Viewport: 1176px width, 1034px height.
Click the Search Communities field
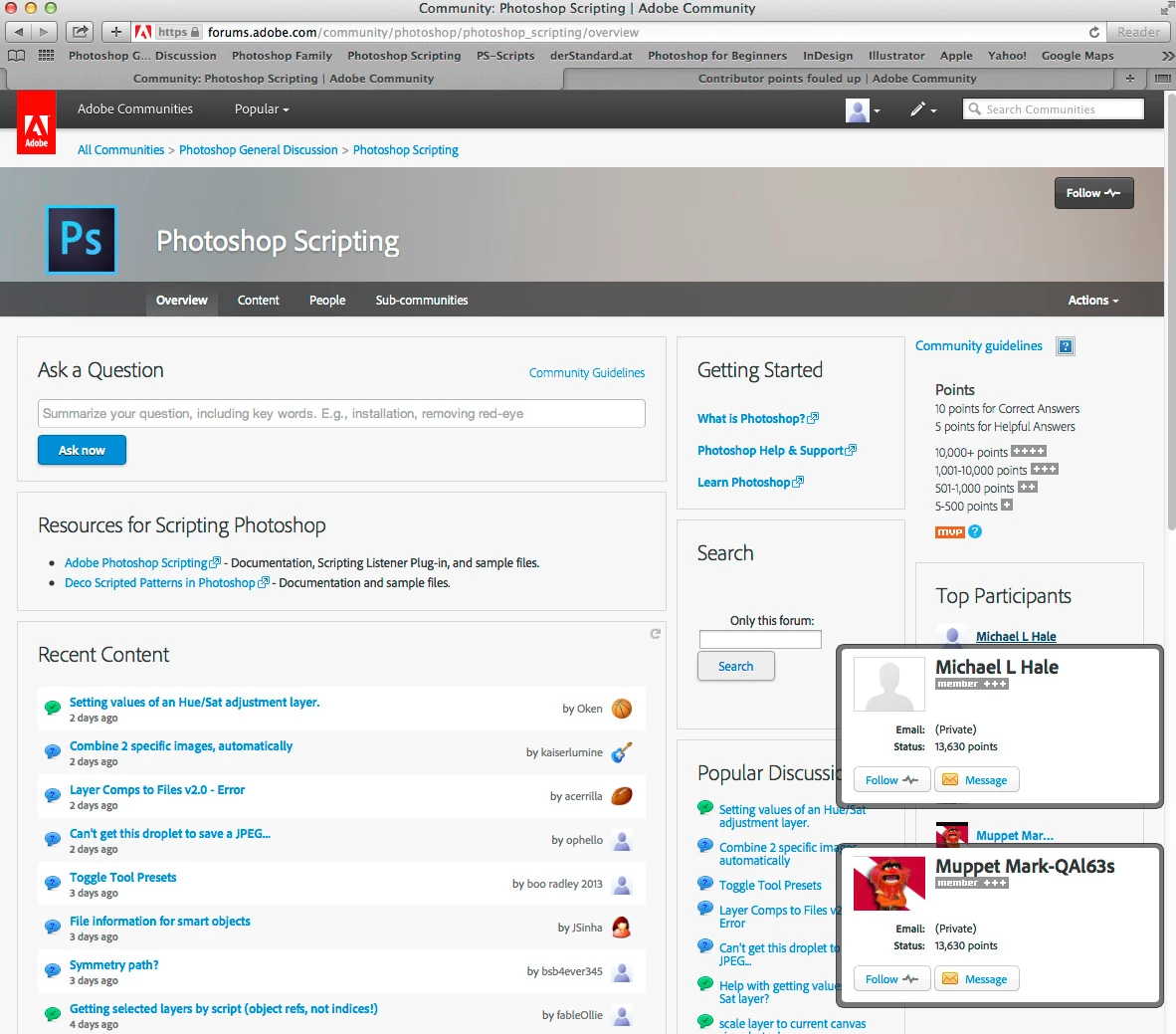(1053, 109)
